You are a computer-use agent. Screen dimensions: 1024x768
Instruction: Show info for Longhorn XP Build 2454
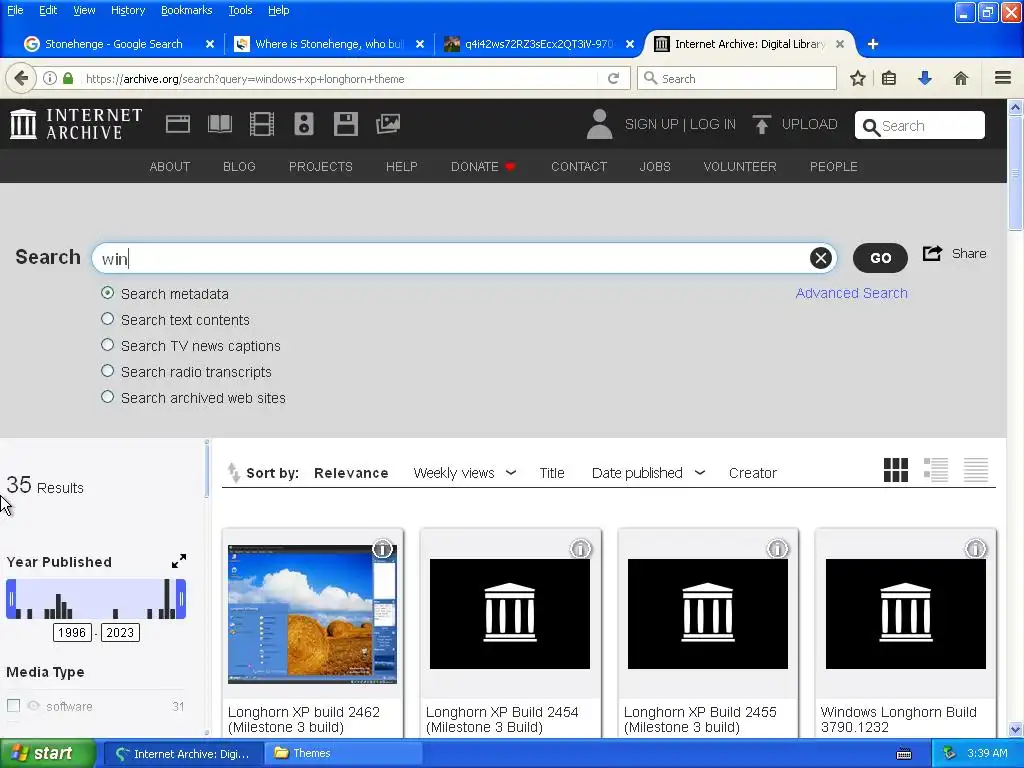[580, 549]
